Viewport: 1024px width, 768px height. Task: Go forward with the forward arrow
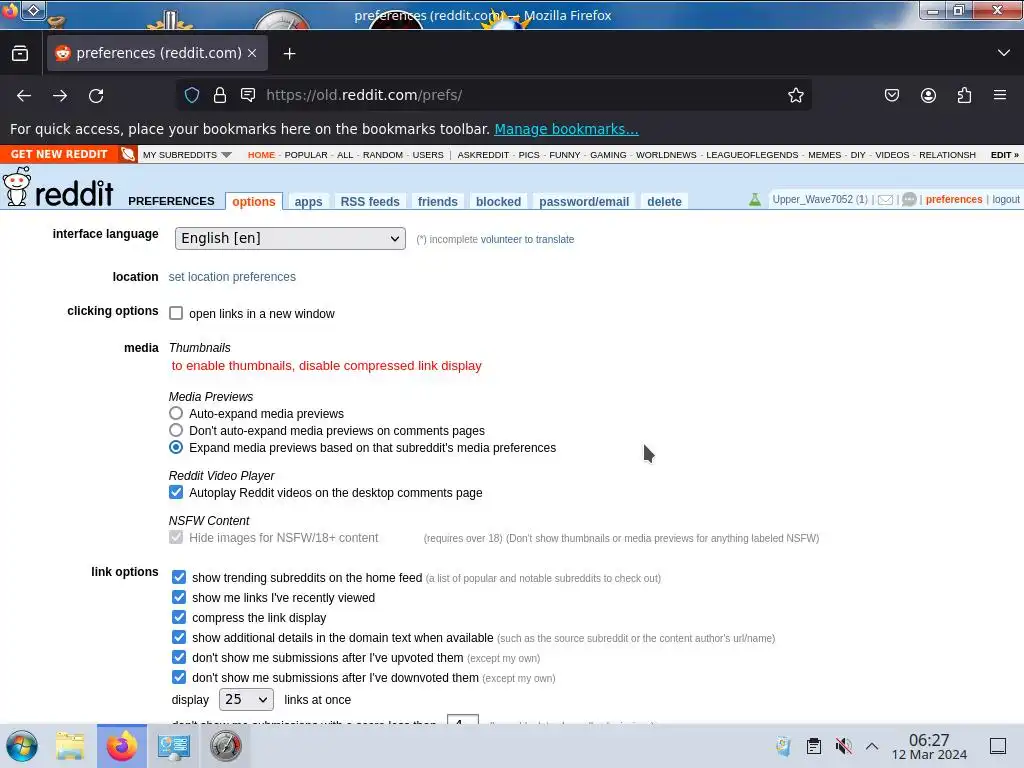[60, 95]
